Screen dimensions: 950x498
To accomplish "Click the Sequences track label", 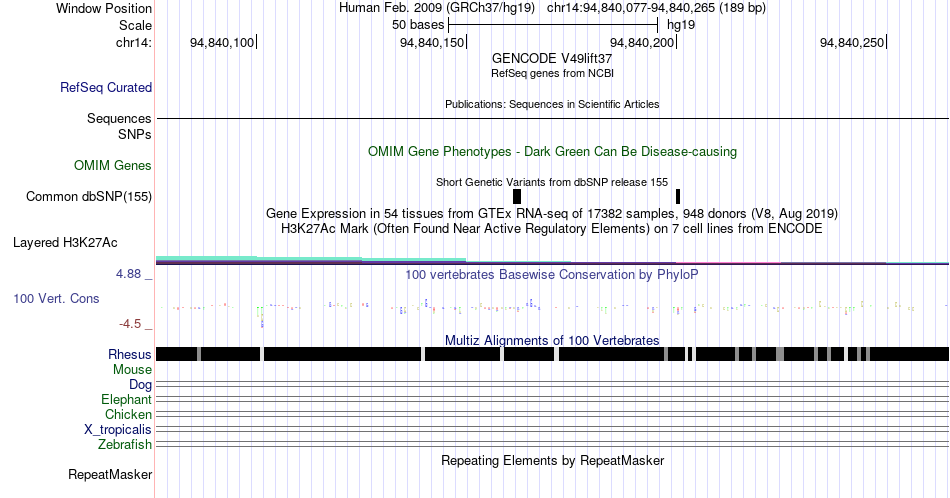I will (119, 118).
